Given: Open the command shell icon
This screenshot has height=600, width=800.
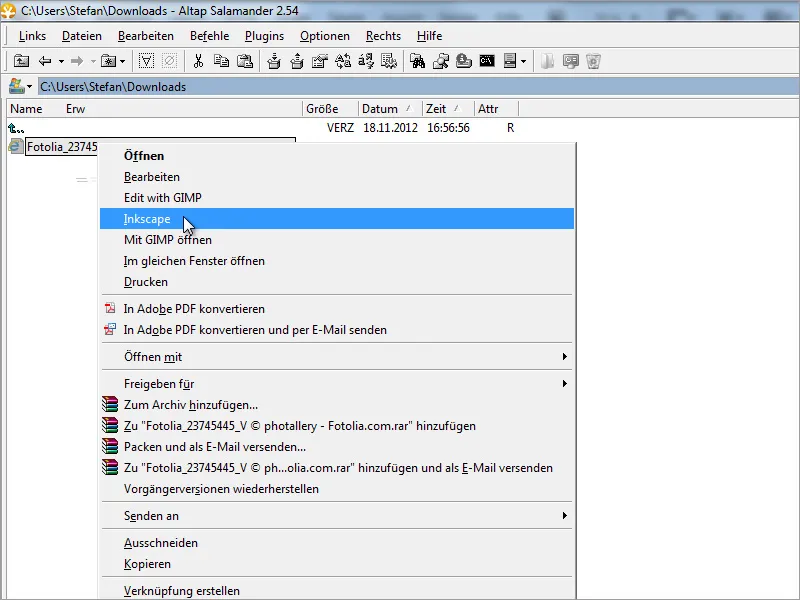Looking at the screenshot, I should (x=487, y=61).
